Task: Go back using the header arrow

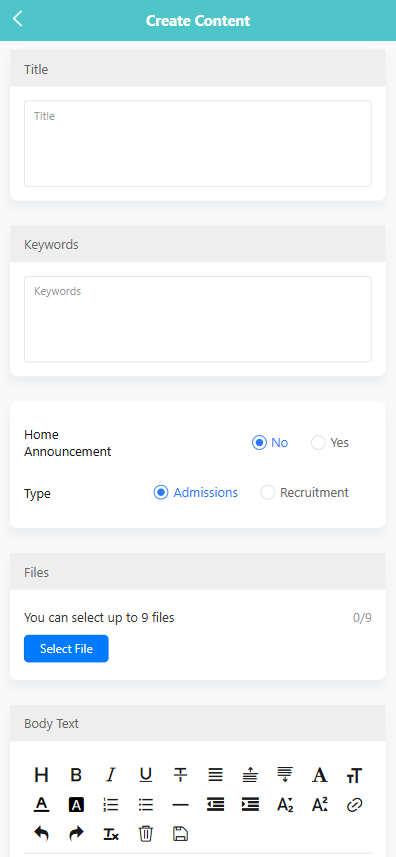Action: point(18,19)
